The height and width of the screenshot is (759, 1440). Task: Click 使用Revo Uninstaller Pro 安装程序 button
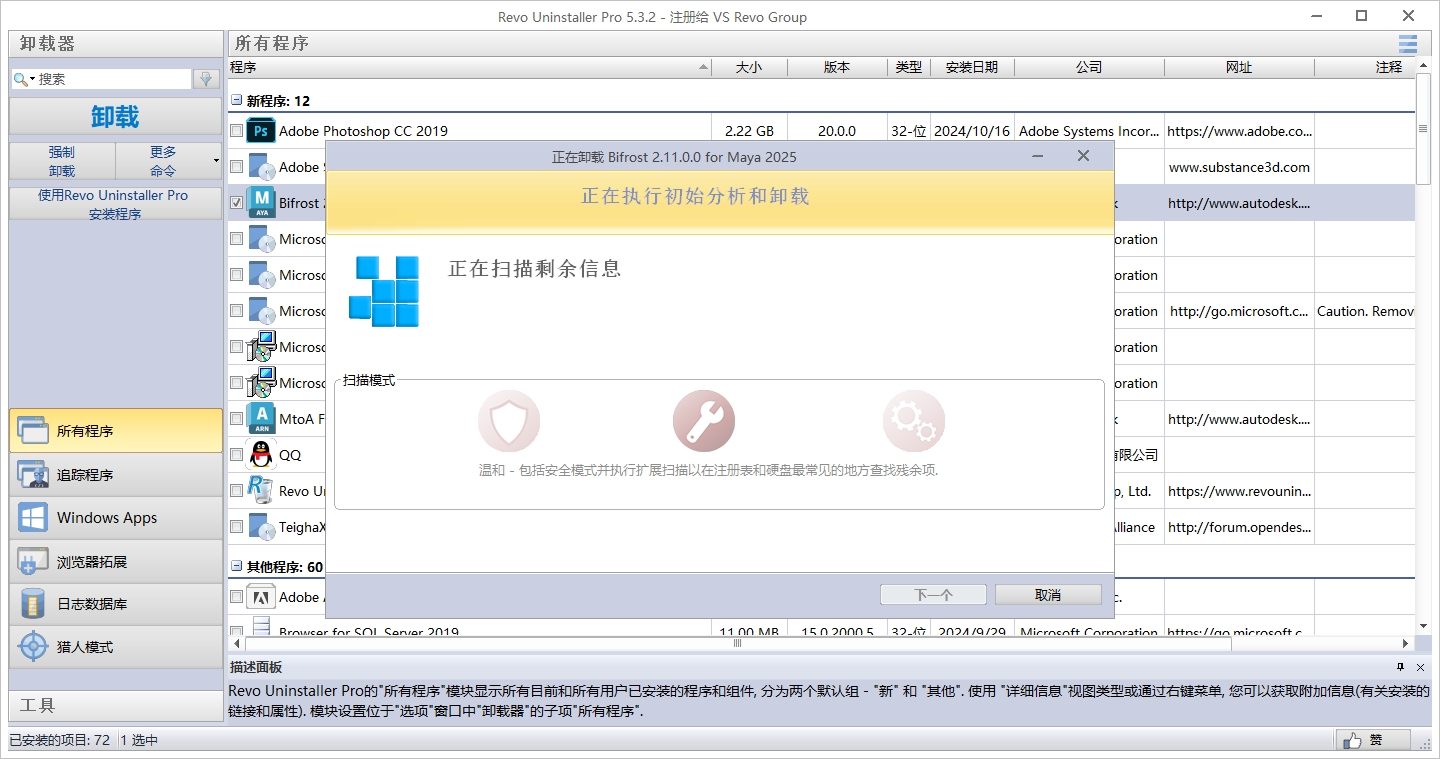(115, 204)
